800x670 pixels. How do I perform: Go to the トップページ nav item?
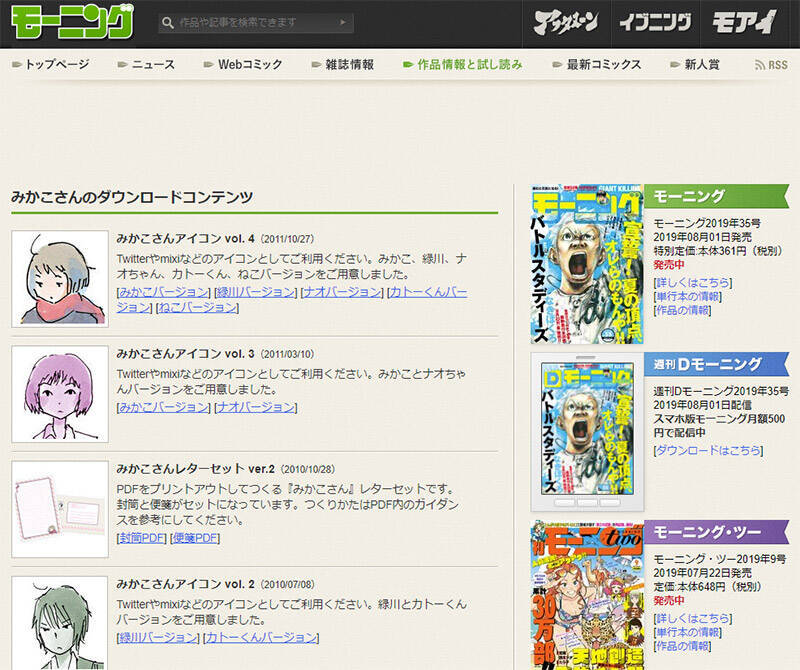pyautogui.click(x=56, y=65)
